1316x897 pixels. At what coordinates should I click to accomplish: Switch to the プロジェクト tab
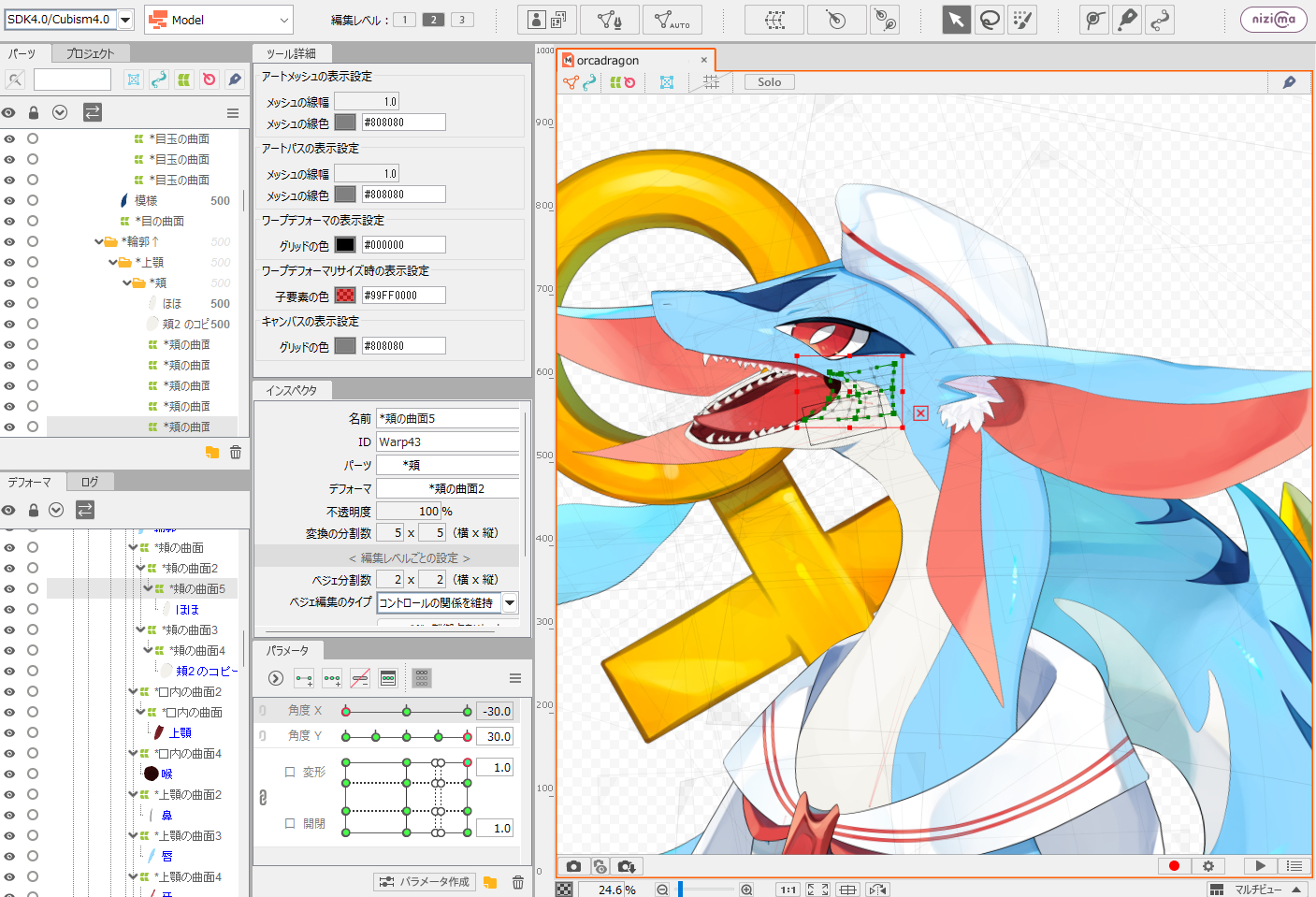90,53
